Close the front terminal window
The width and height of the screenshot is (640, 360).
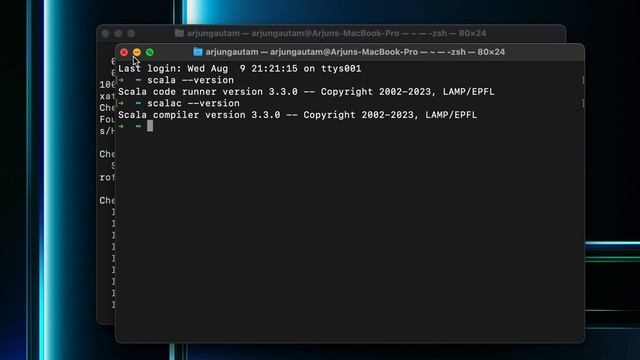(x=124, y=52)
